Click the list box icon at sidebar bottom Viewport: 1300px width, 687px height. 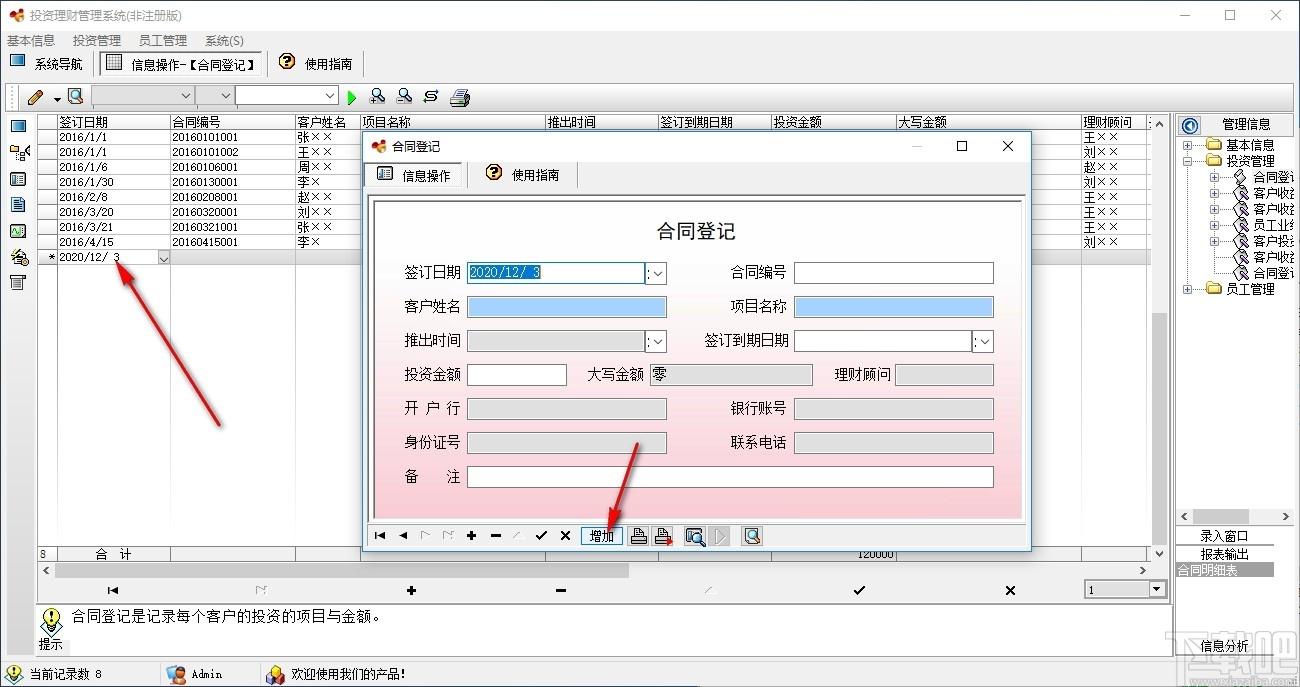point(18,283)
